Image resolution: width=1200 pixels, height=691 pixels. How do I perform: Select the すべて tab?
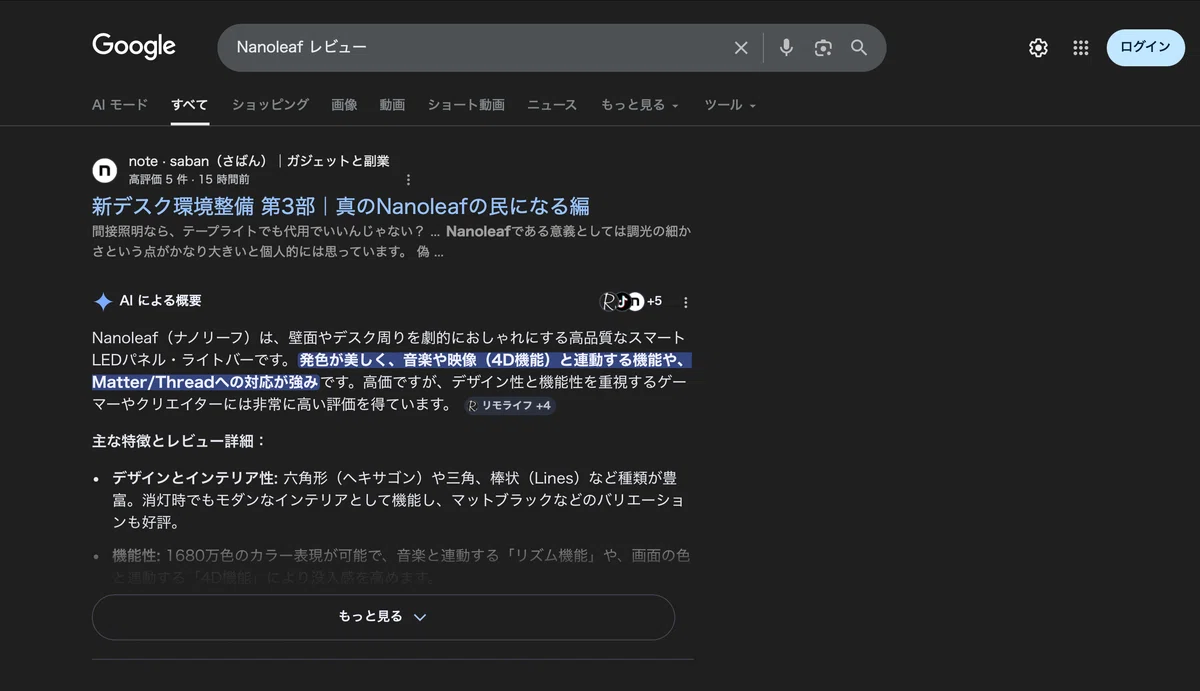point(190,105)
